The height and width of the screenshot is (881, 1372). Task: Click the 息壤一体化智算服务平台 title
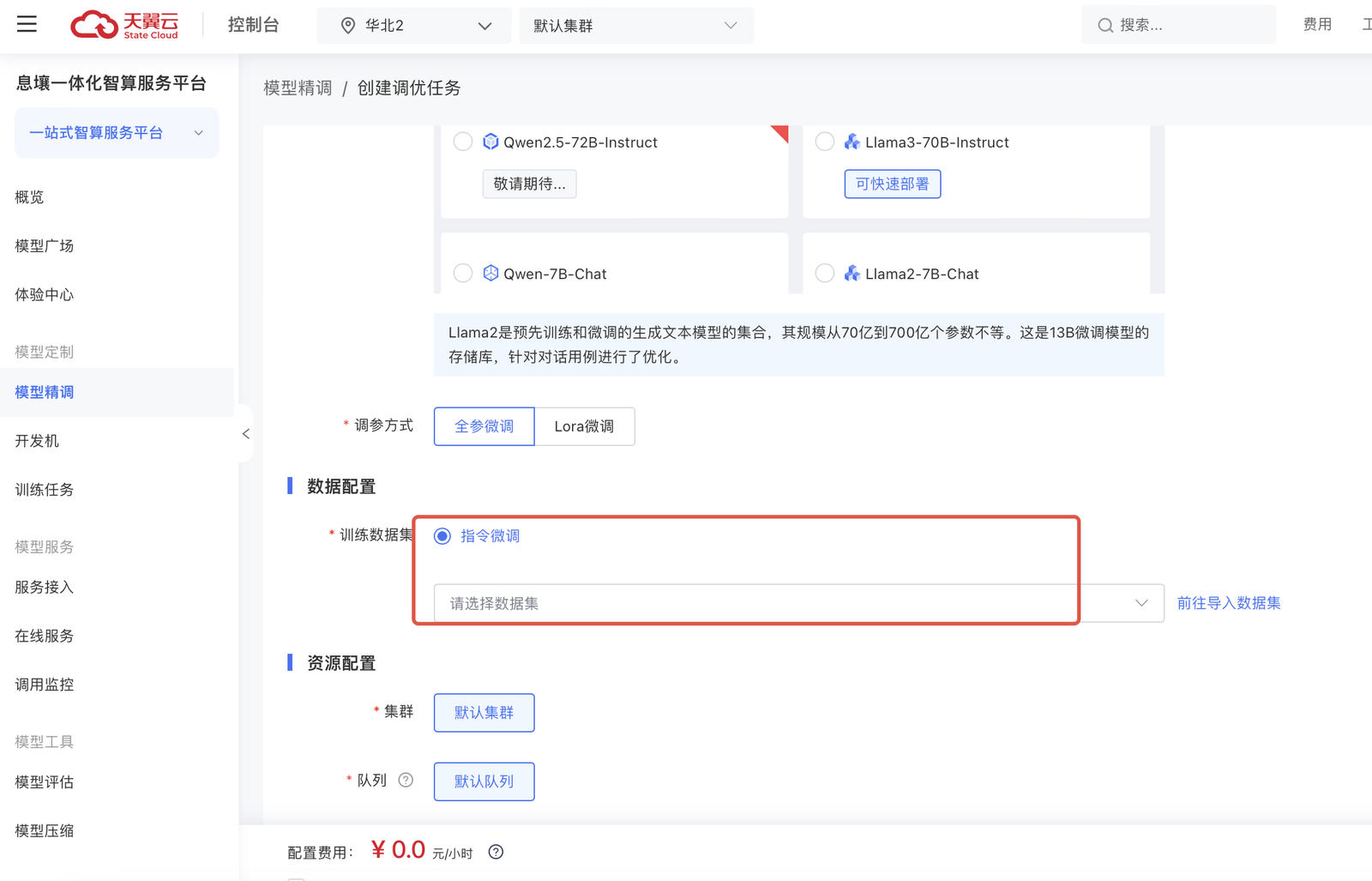click(111, 83)
